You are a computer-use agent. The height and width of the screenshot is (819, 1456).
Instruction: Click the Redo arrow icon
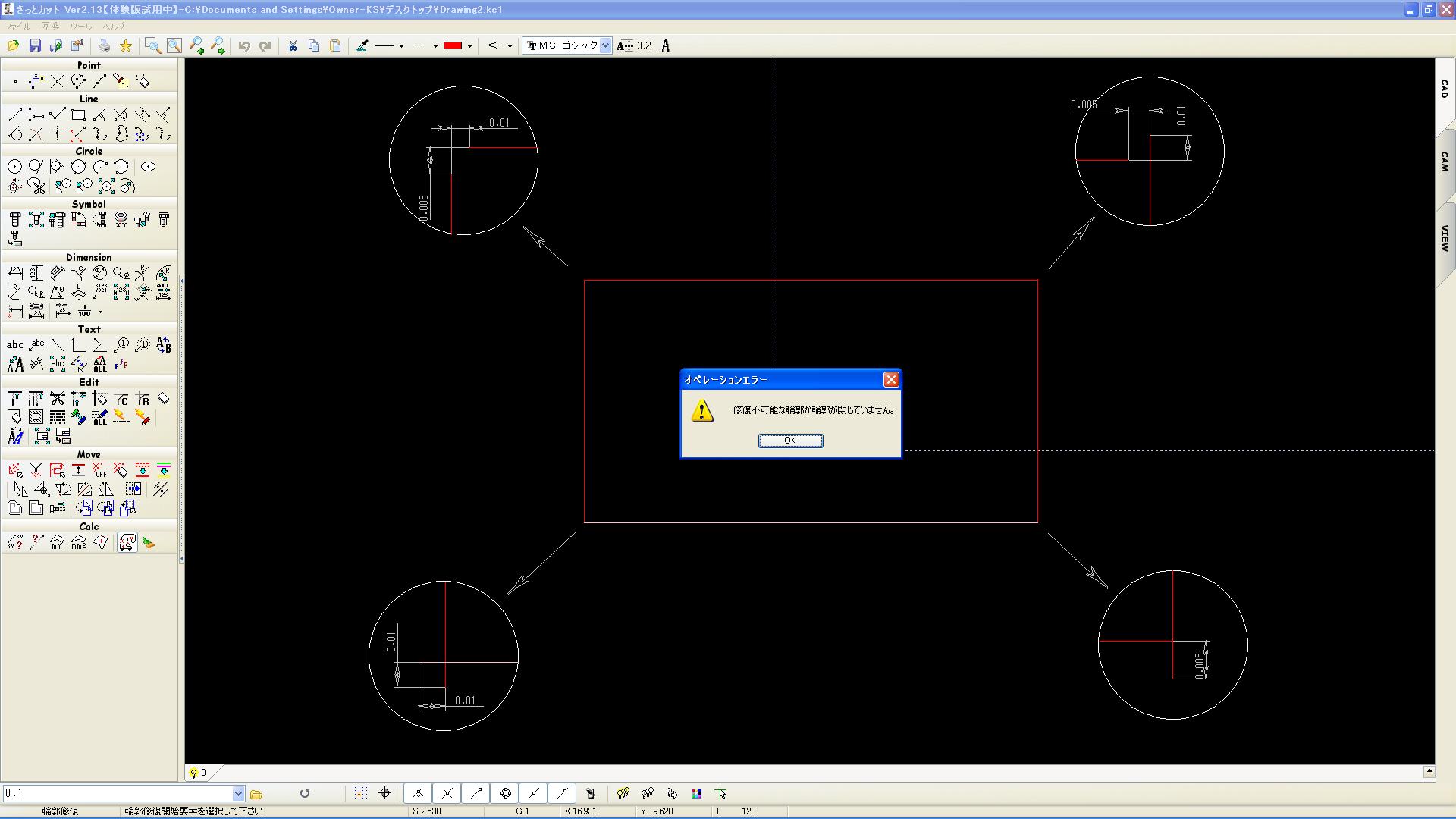(x=265, y=46)
